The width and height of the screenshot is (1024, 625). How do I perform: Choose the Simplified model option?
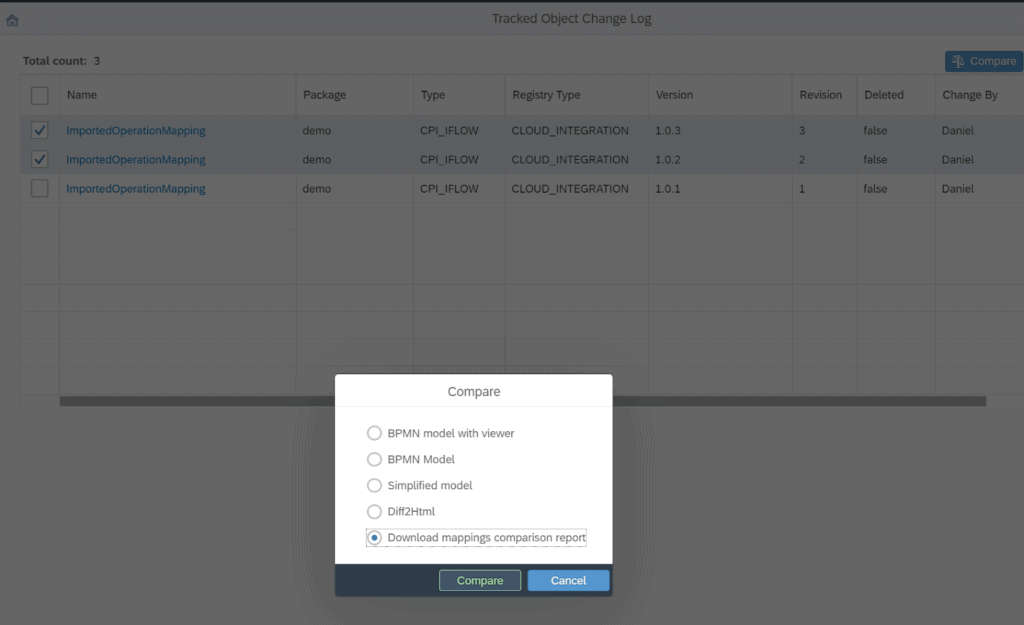[374, 485]
